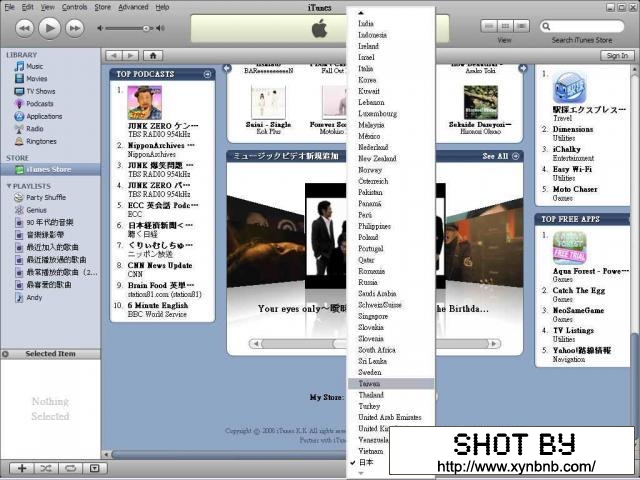
Task: Click the Sign In button
Action: 617,56
